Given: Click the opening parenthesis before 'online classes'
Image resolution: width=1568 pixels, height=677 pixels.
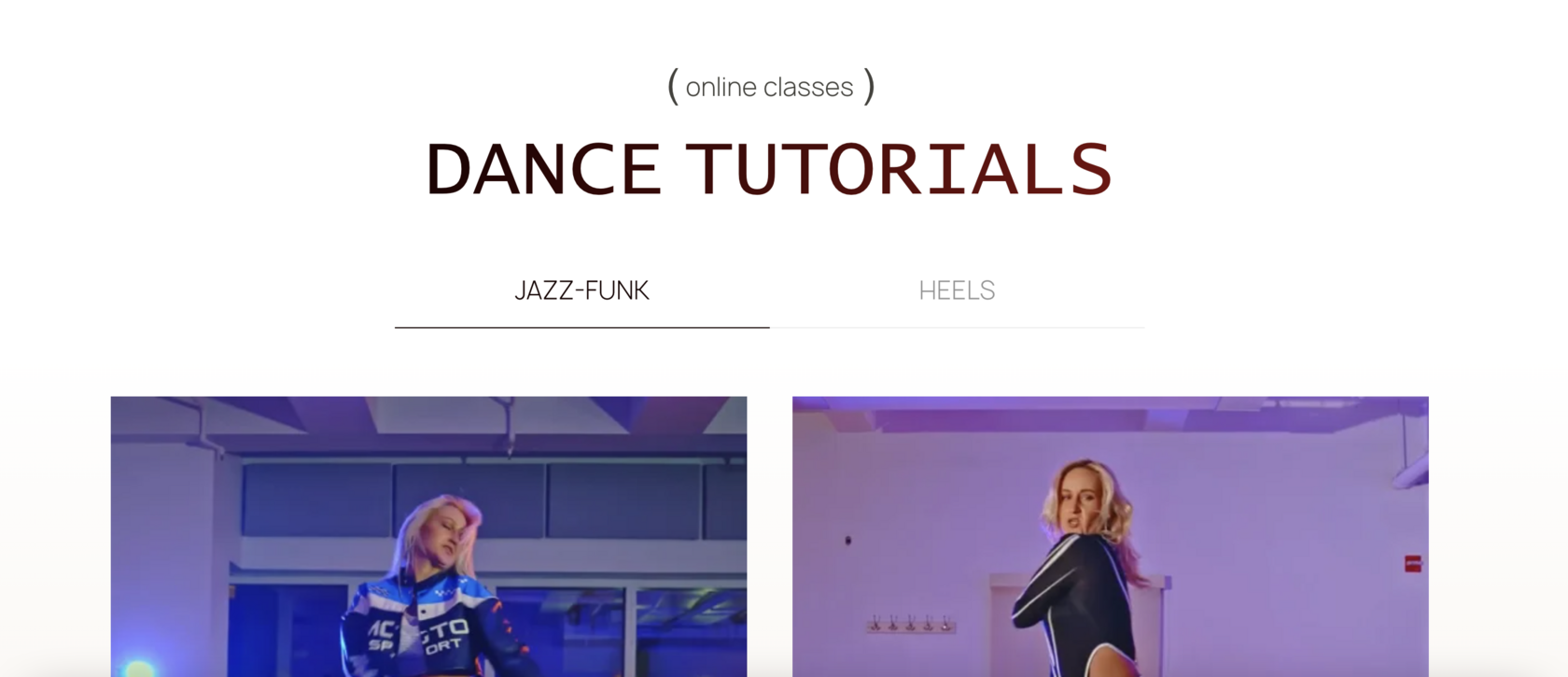Looking at the screenshot, I should coord(673,87).
